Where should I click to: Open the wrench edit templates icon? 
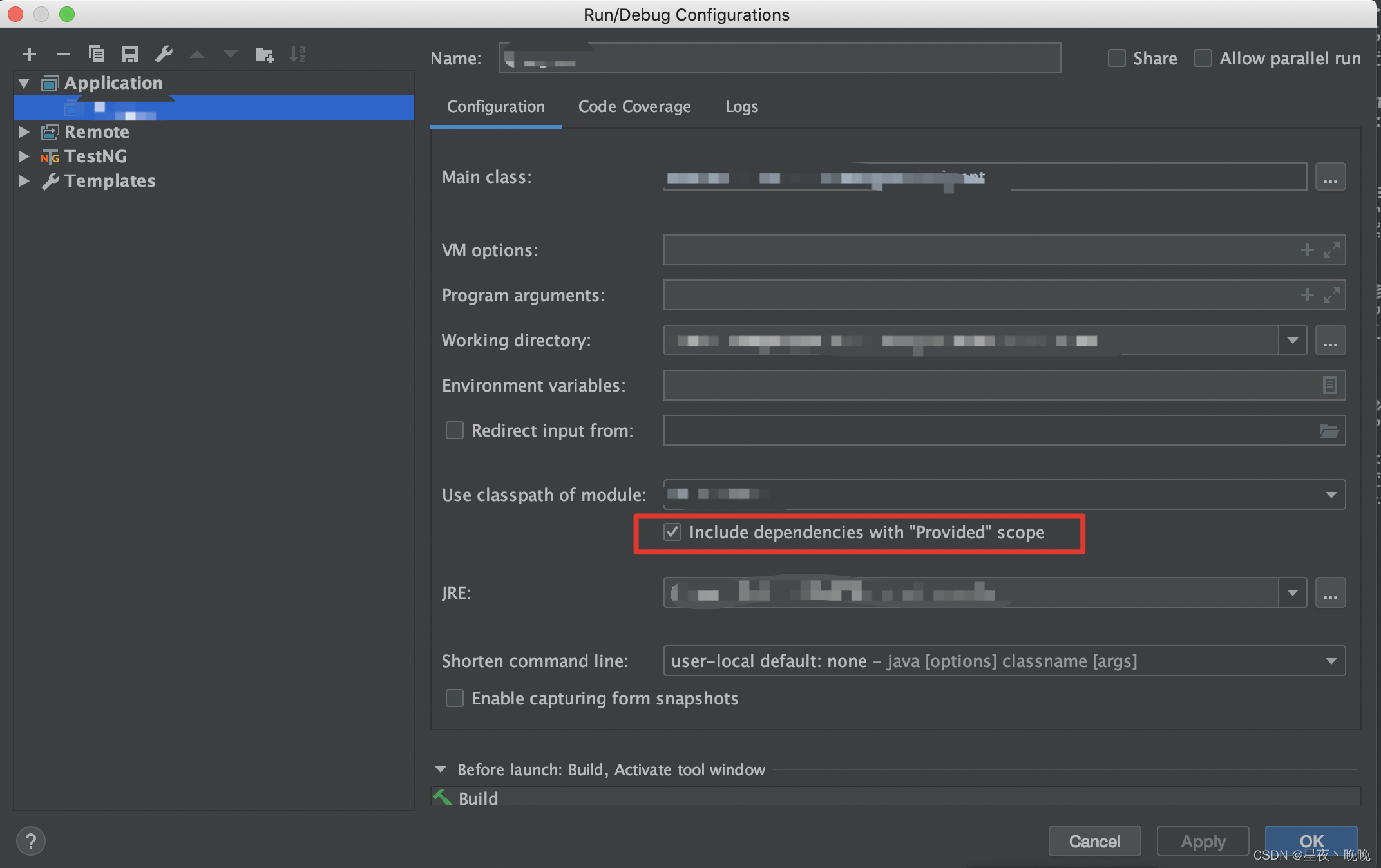click(x=164, y=54)
